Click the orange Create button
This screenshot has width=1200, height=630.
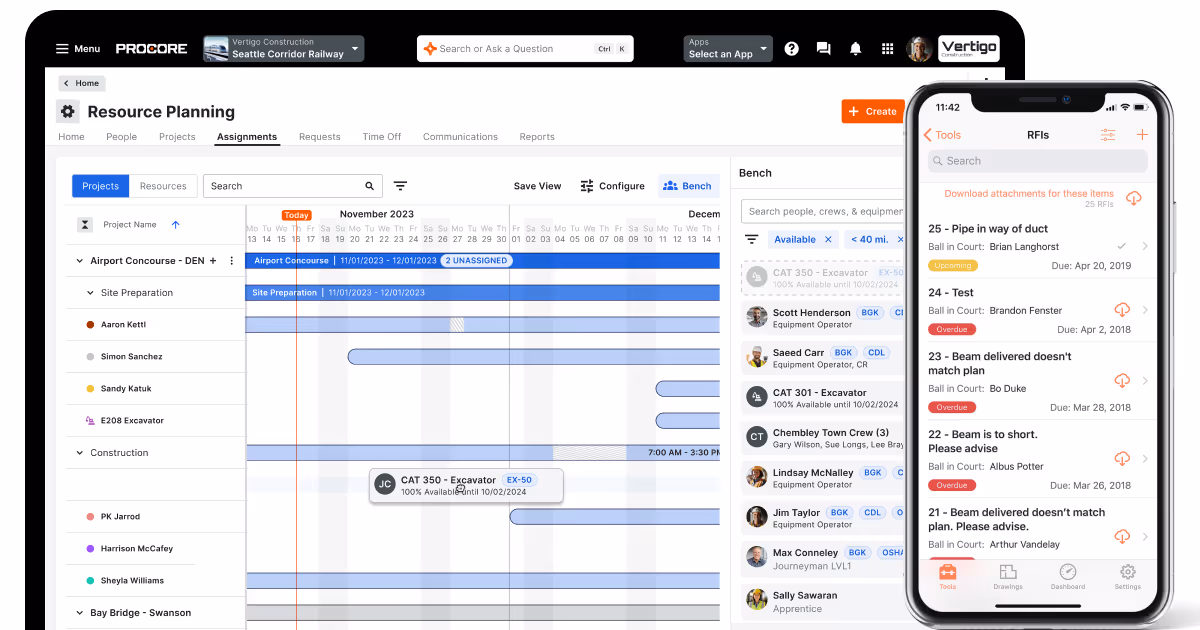872,111
